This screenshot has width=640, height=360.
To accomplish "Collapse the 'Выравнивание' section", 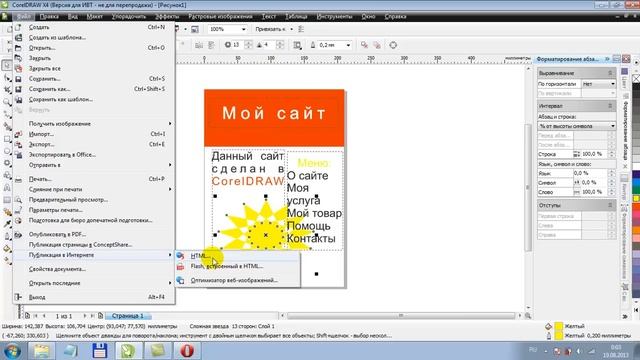I will 610,73.
